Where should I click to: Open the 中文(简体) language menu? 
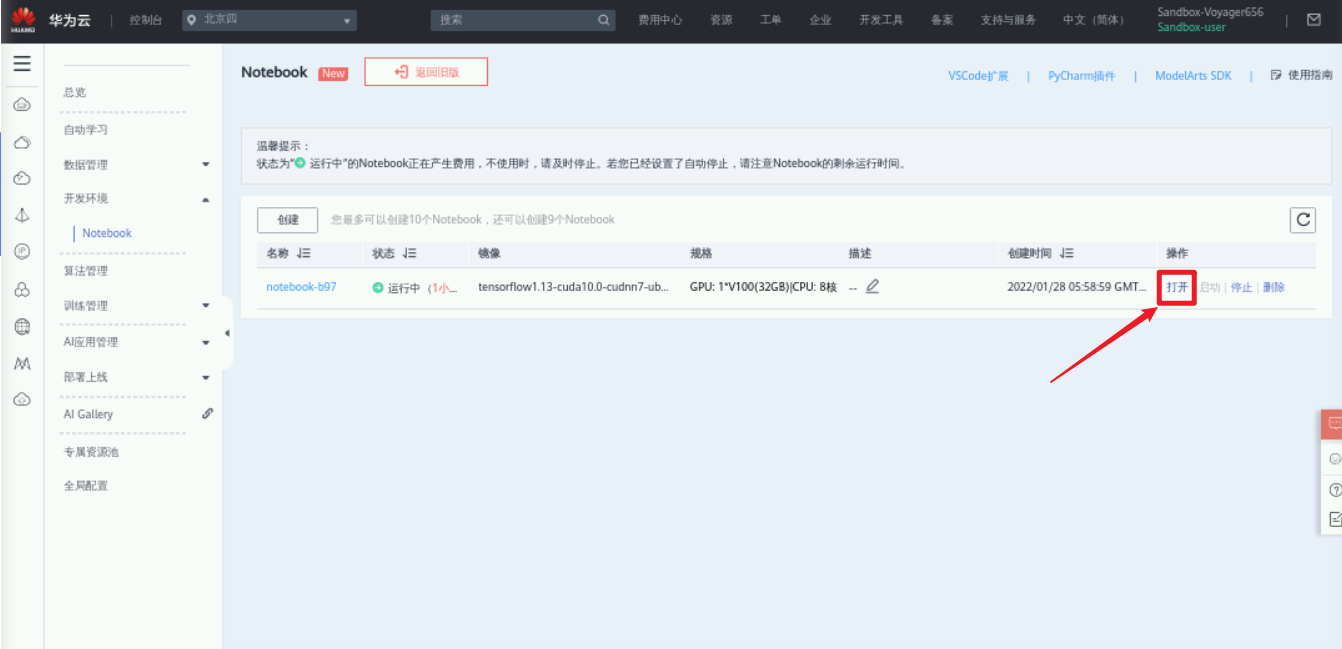click(x=1094, y=20)
